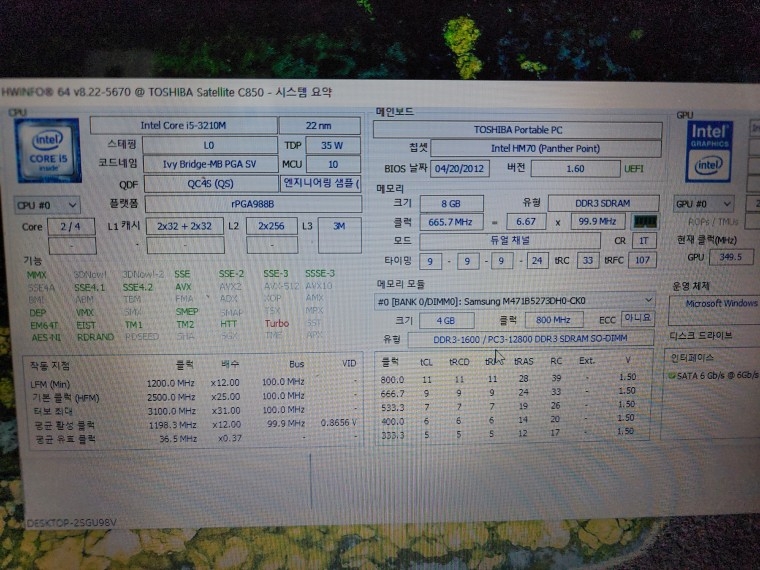Click the 99.9 MHz base clock field
This screenshot has width=760, height=570.
click(x=598, y=222)
